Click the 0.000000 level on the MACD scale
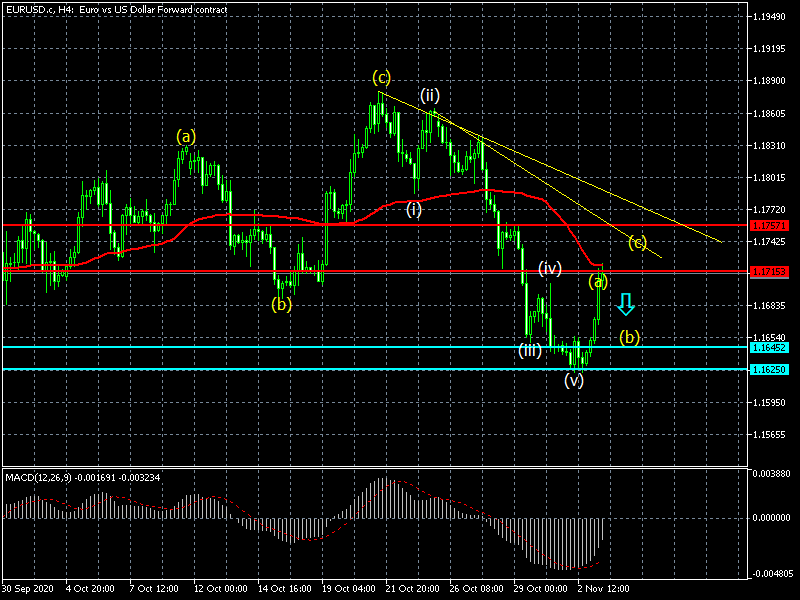This screenshot has height=600, width=800. tap(773, 518)
